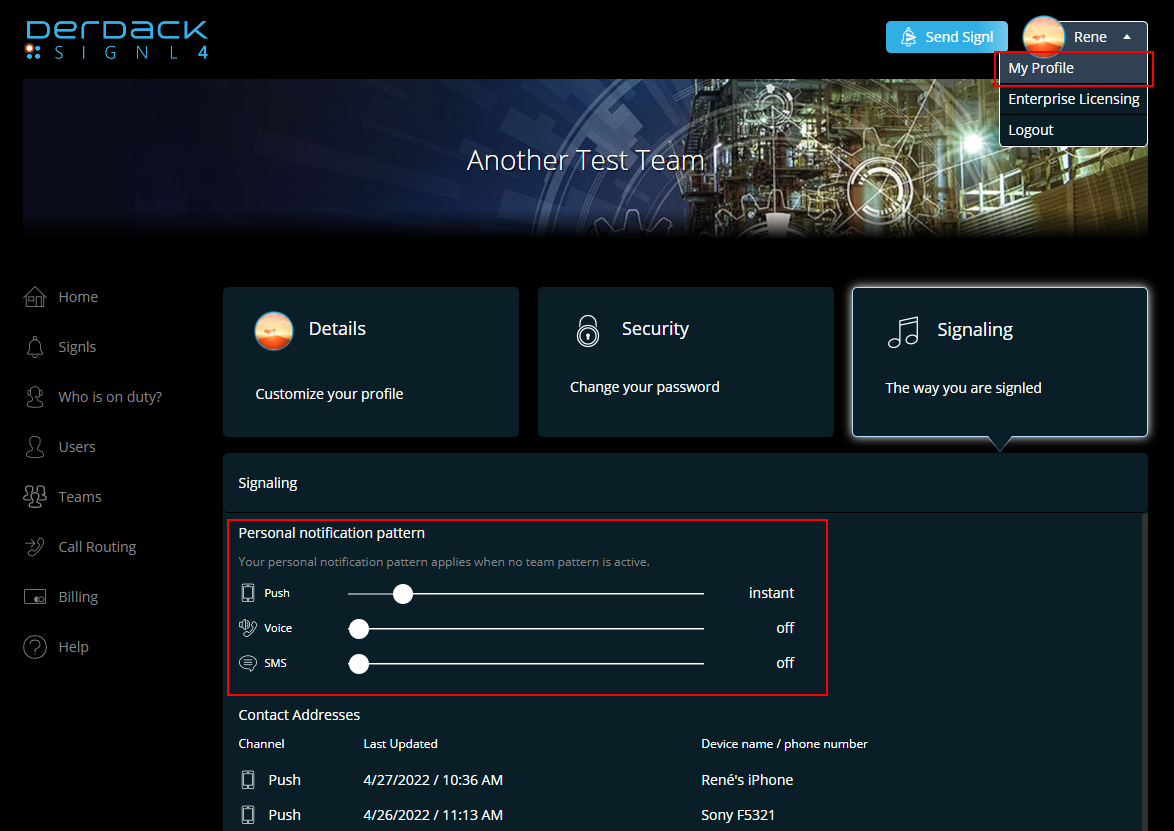
Task: Click the Push phone icon in notification pattern
Action: [x=248, y=593]
